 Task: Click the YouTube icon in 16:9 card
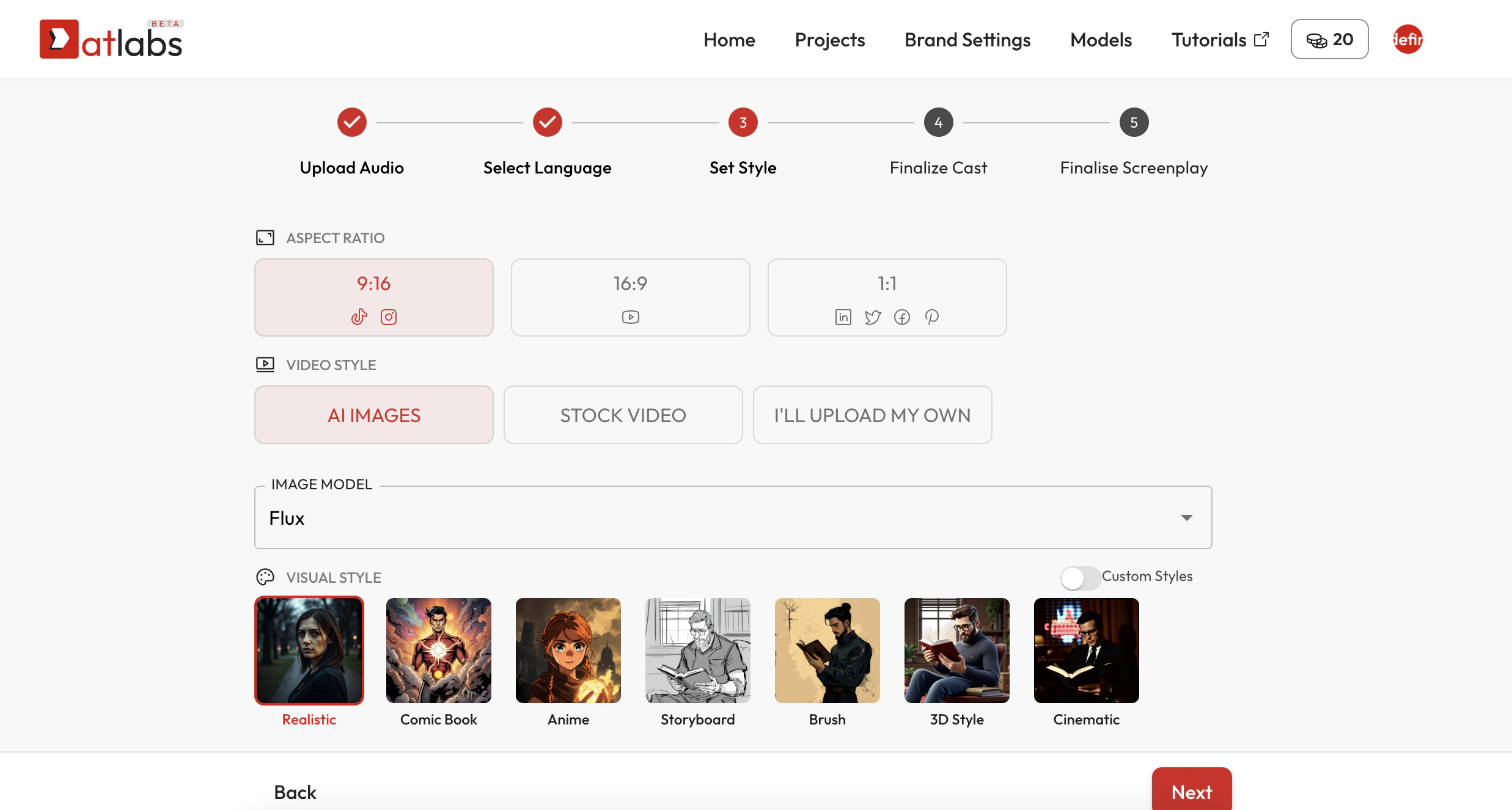(x=630, y=316)
